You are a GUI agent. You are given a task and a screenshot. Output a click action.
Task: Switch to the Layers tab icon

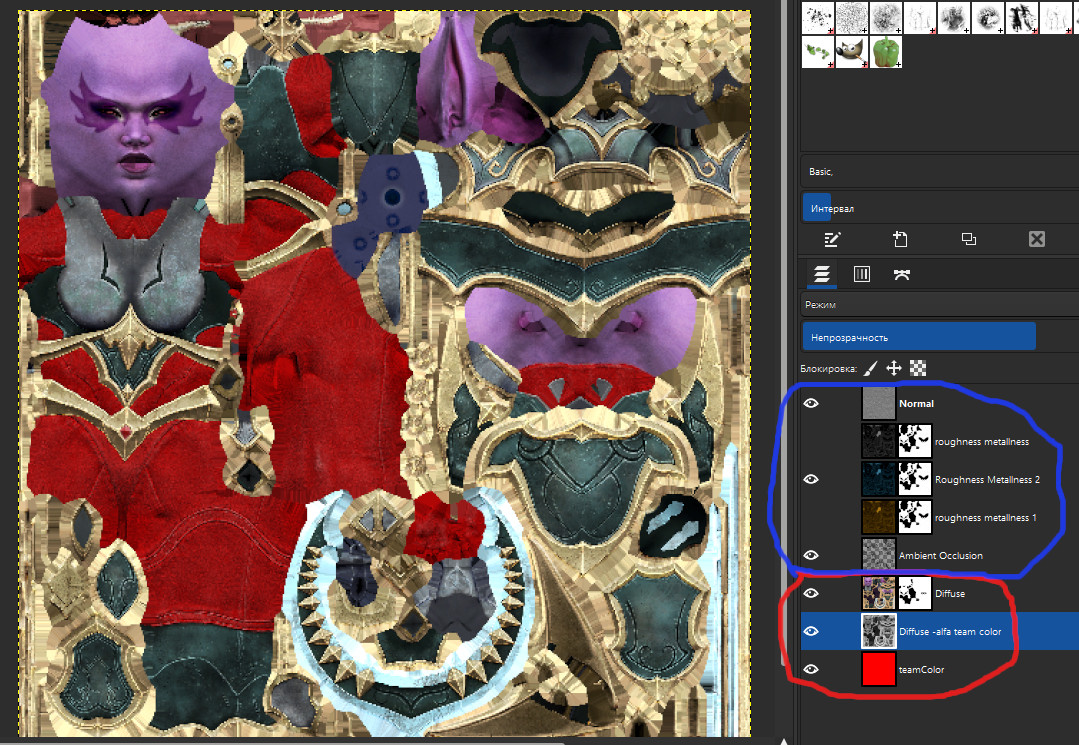click(821, 274)
